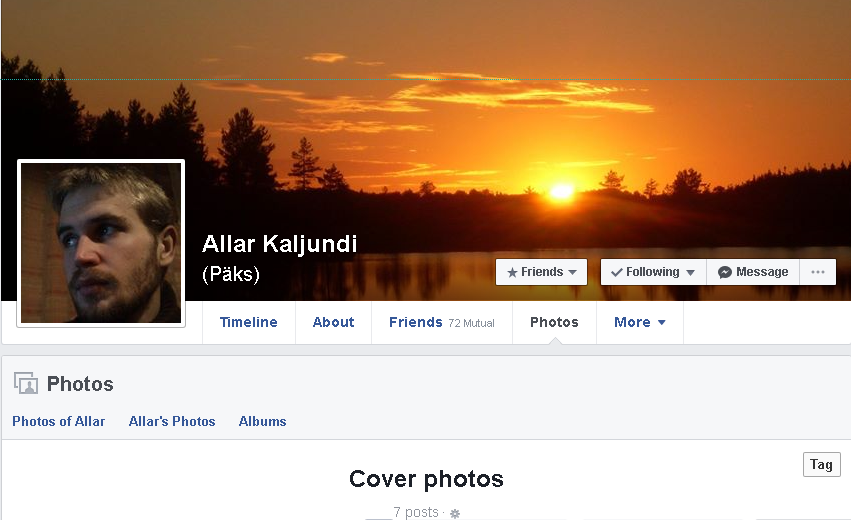Click the Messenger icon beside Message
This screenshot has height=520, width=851.
click(725, 272)
